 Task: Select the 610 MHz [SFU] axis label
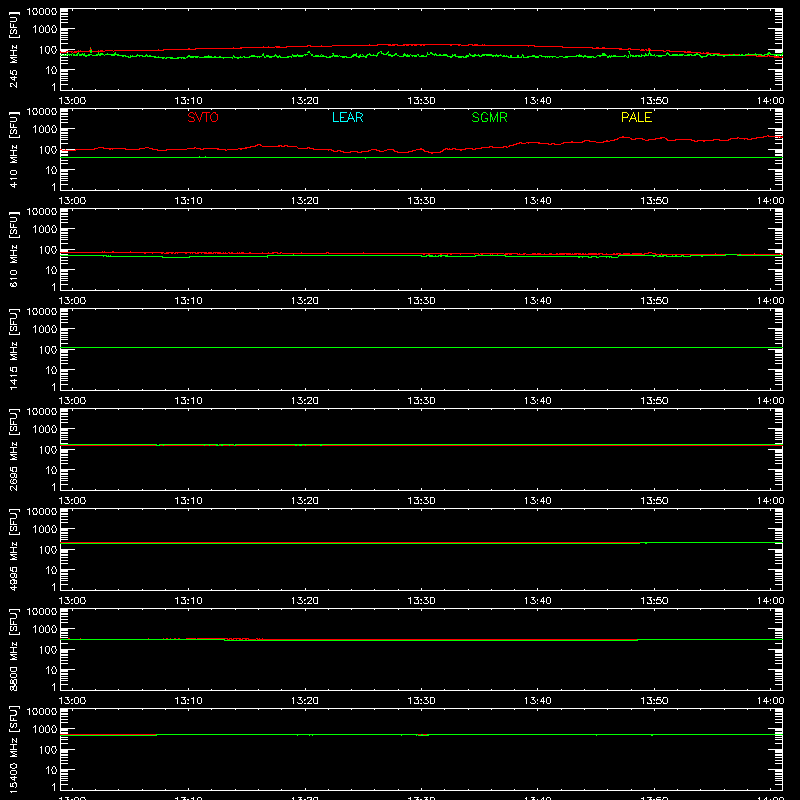tap(13, 250)
